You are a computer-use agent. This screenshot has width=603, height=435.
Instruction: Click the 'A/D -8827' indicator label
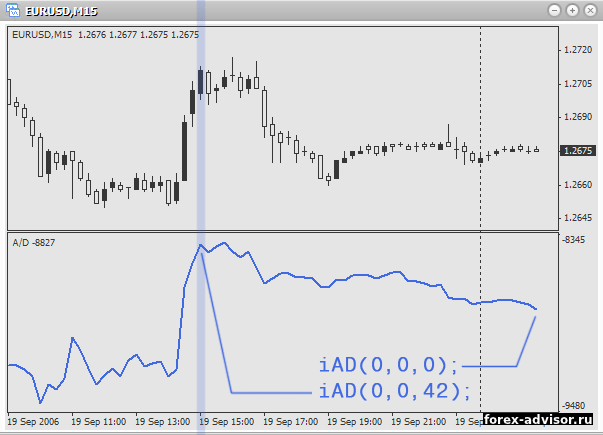pos(34,243)
